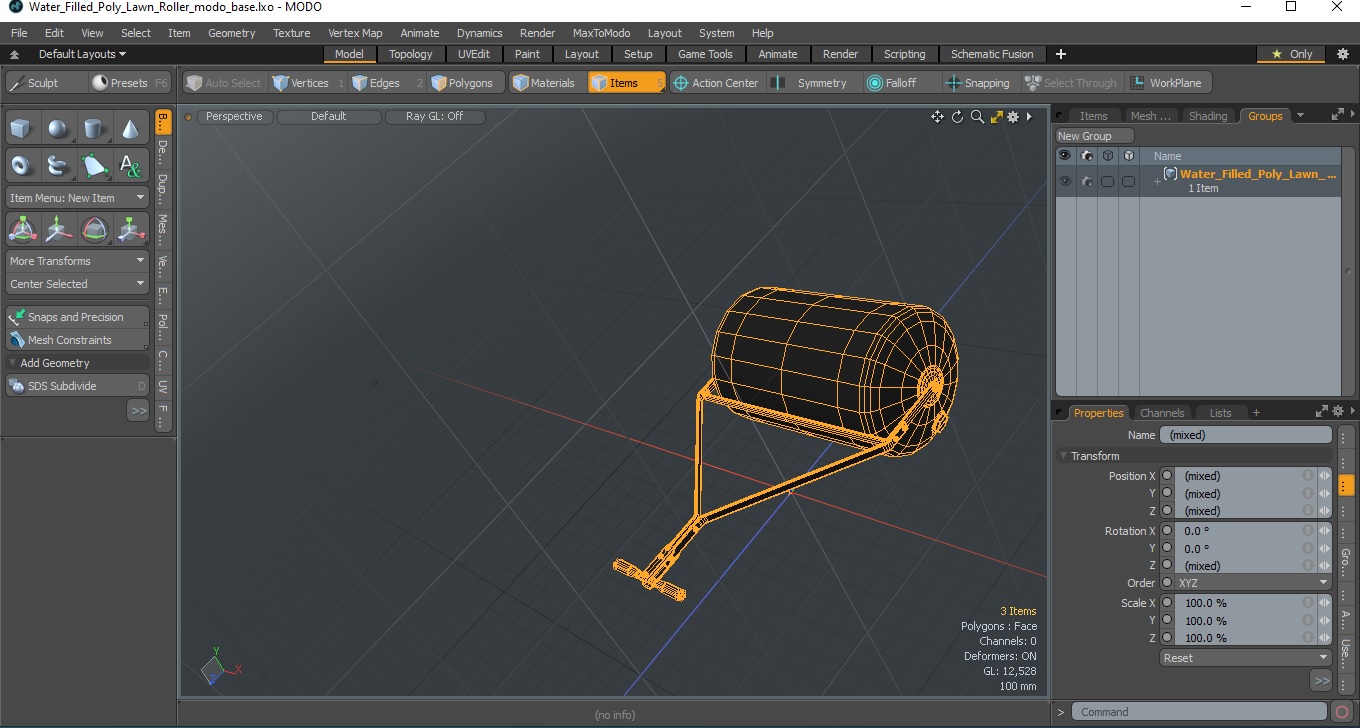The image size is (1360, 728).
Task: Click the Command input field
Action: (1200, 712)
